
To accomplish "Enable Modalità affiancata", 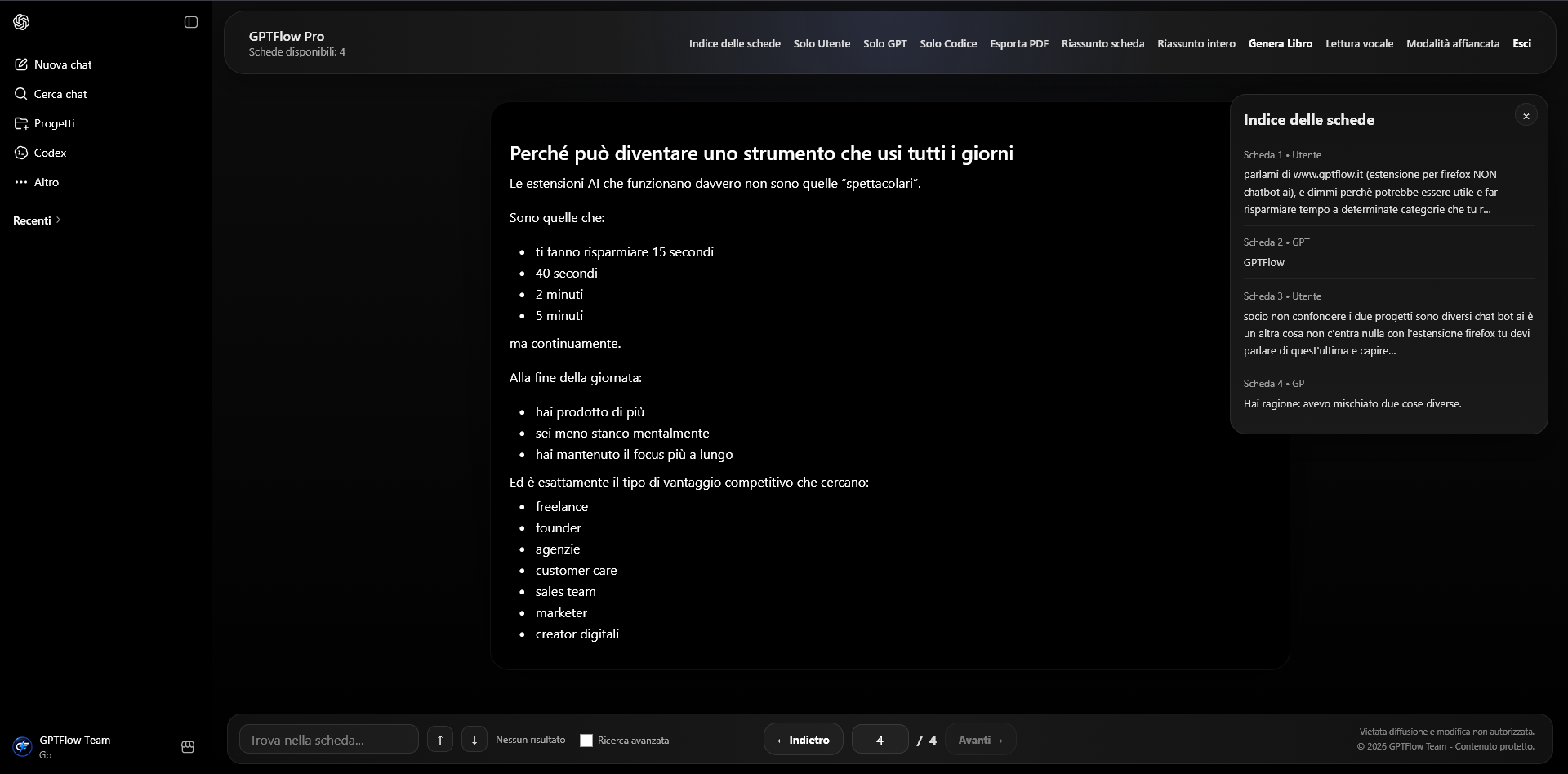I will point(1453,43).
